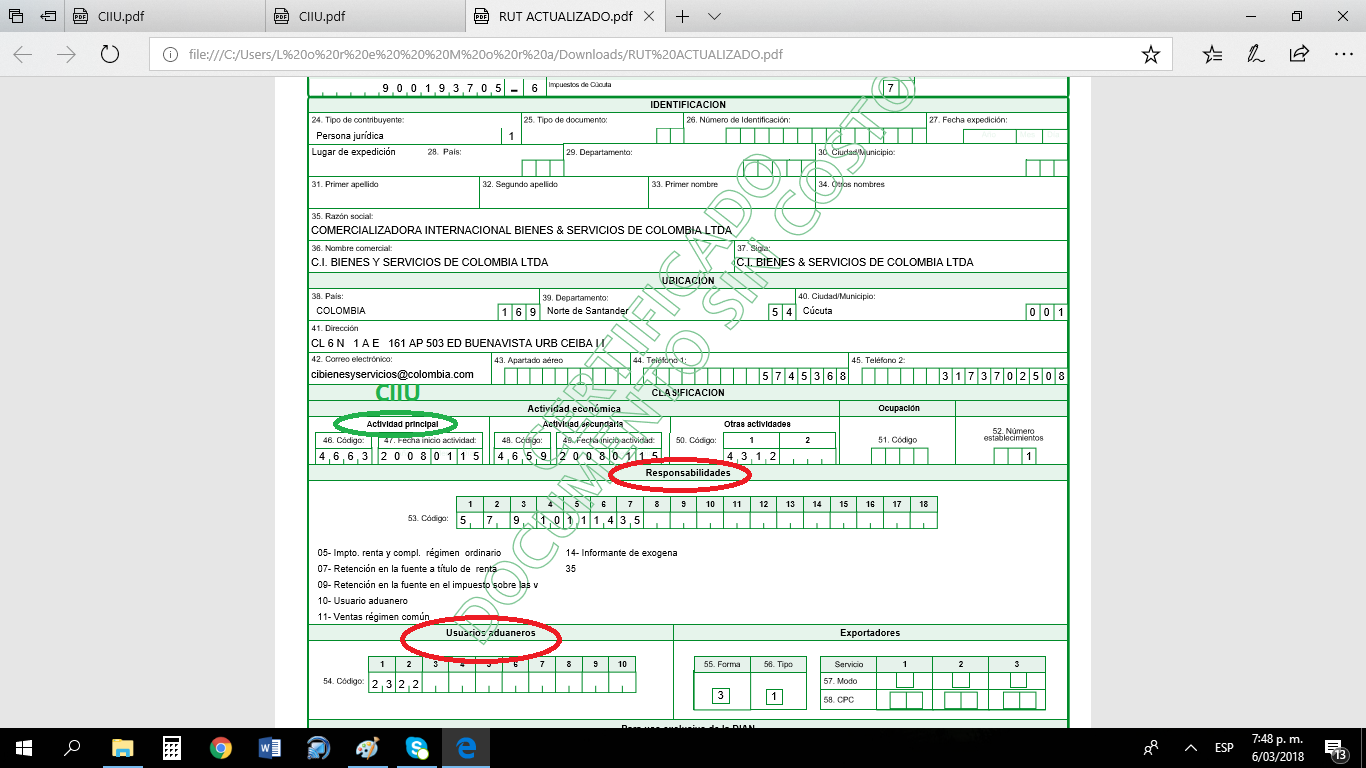
Task: Click the COLOMBIA country value
Action: click(341, 311)
